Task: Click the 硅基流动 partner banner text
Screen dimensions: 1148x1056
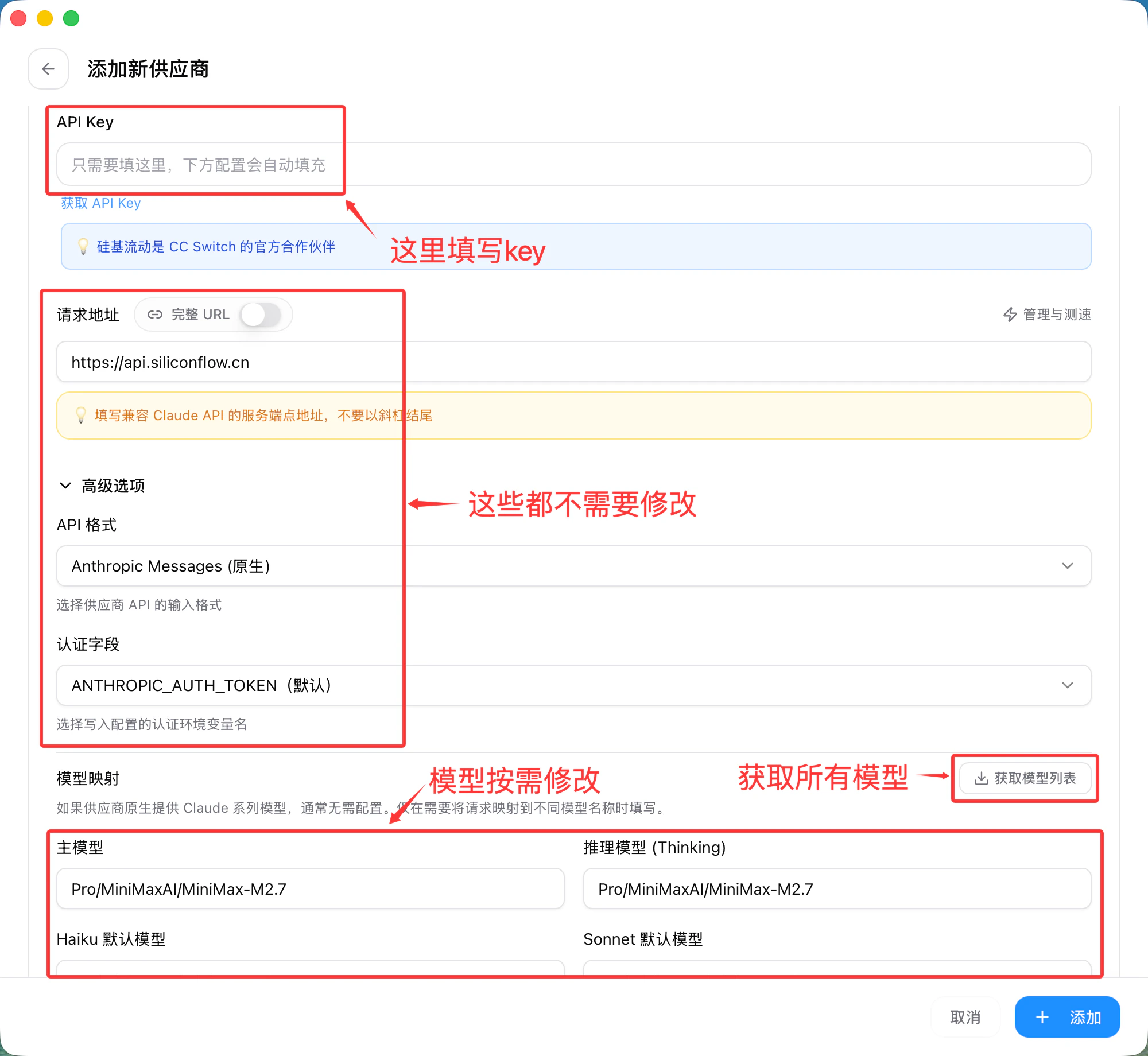Action: pyautogui.click(x=216, y=247)
